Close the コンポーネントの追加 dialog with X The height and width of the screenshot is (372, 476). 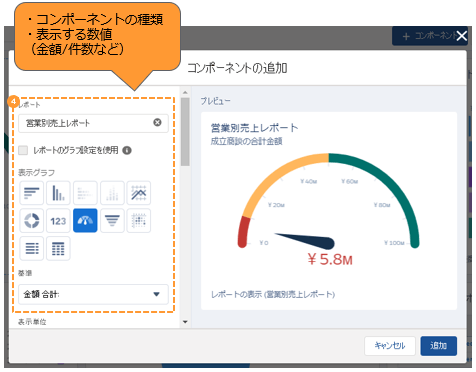[x=462, y=36]
